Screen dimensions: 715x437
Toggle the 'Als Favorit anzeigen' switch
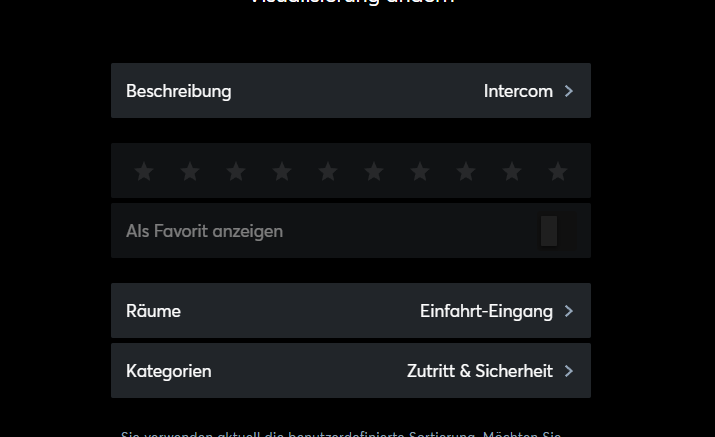click(x=556, y=231)
